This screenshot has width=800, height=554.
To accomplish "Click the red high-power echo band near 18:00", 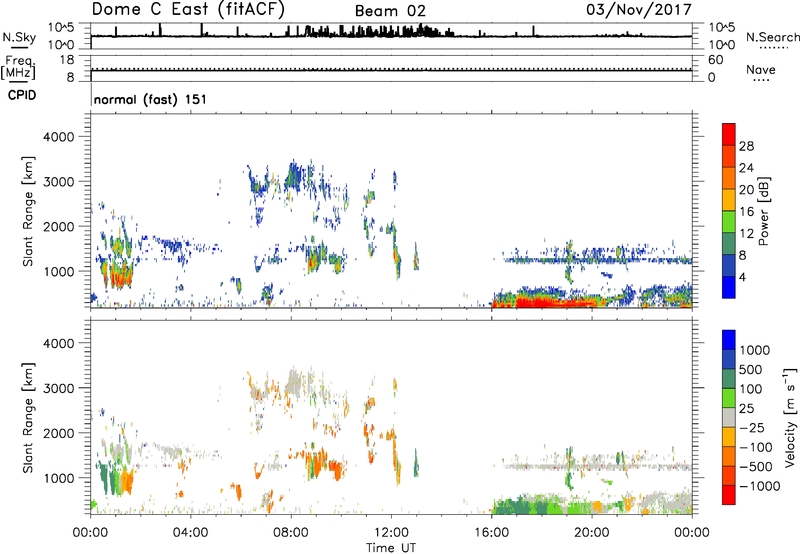I will 556,303.
